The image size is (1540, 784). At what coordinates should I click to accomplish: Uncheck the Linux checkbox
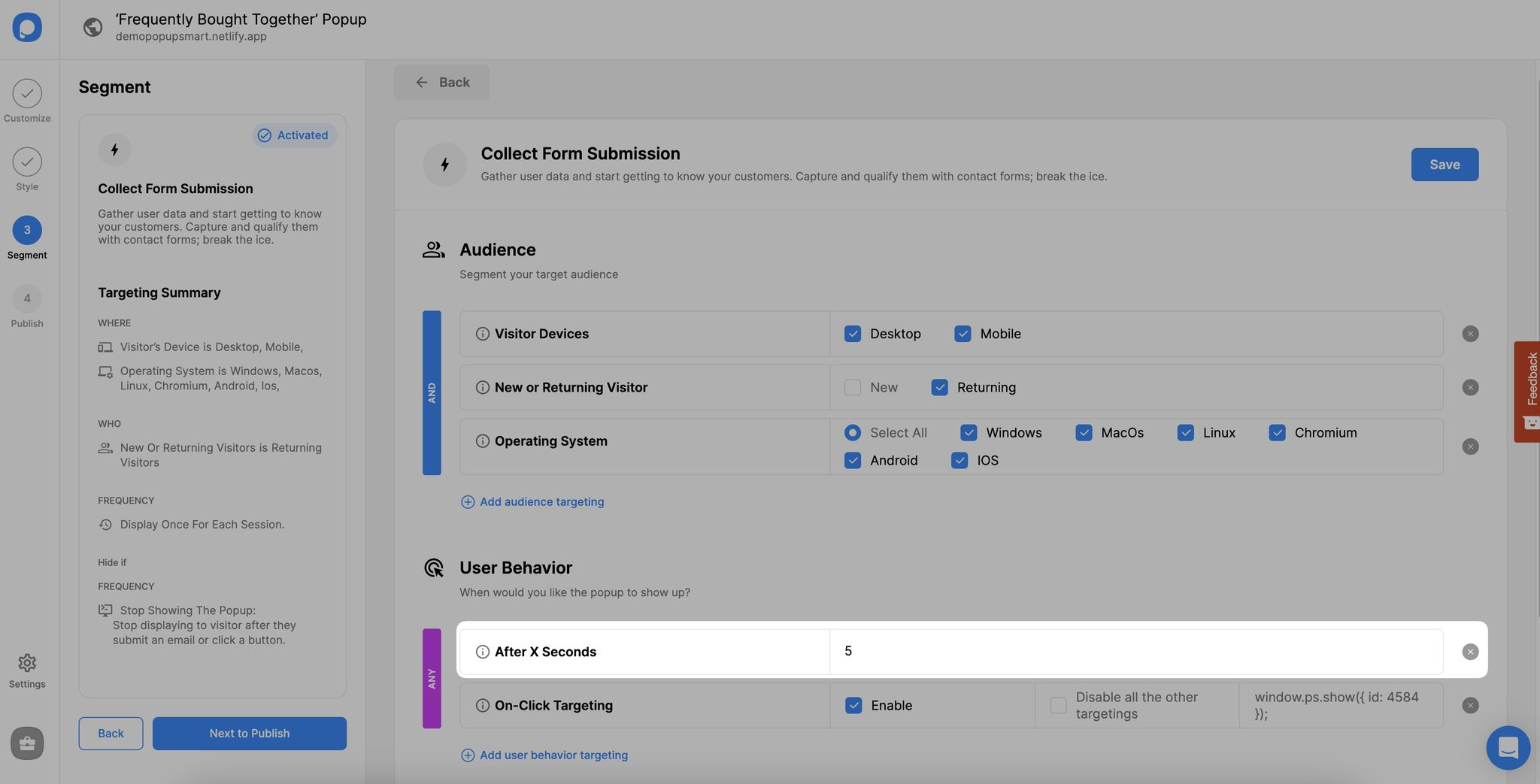click(x=1186, y=432)
